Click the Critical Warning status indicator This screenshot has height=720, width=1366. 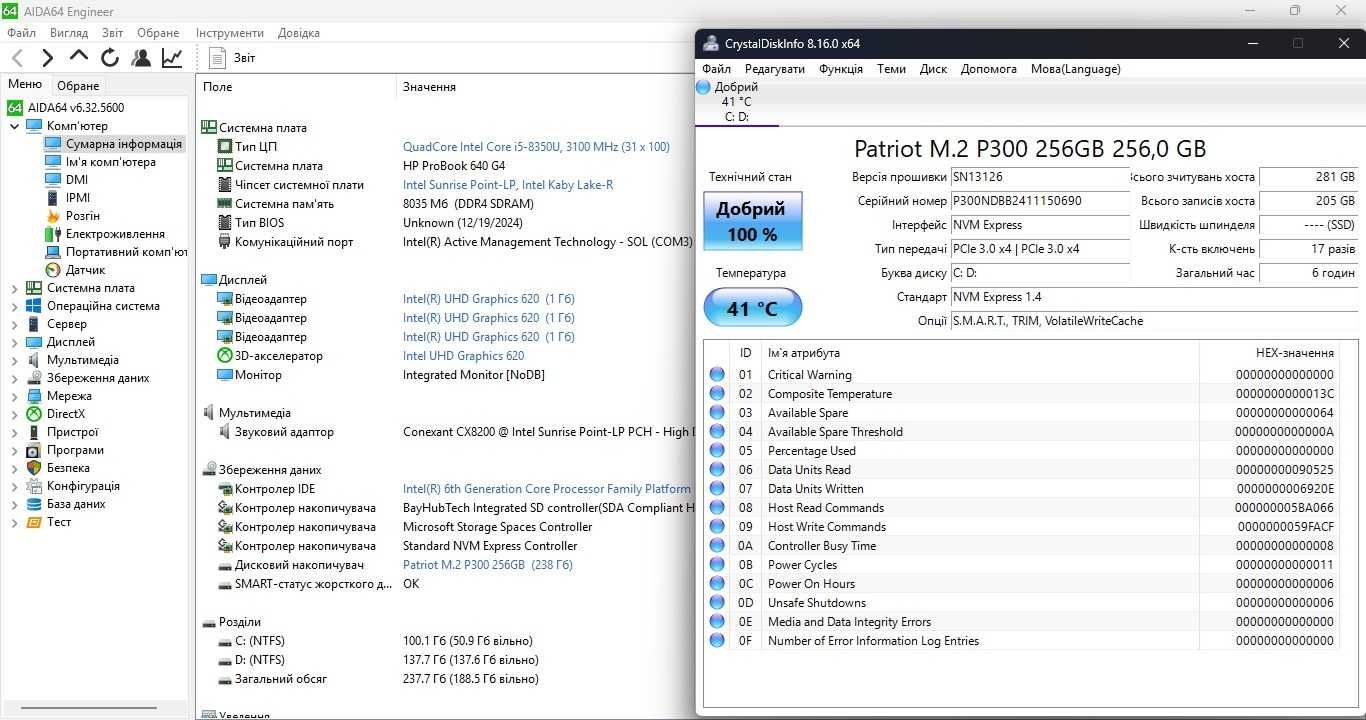pos(717,375)
